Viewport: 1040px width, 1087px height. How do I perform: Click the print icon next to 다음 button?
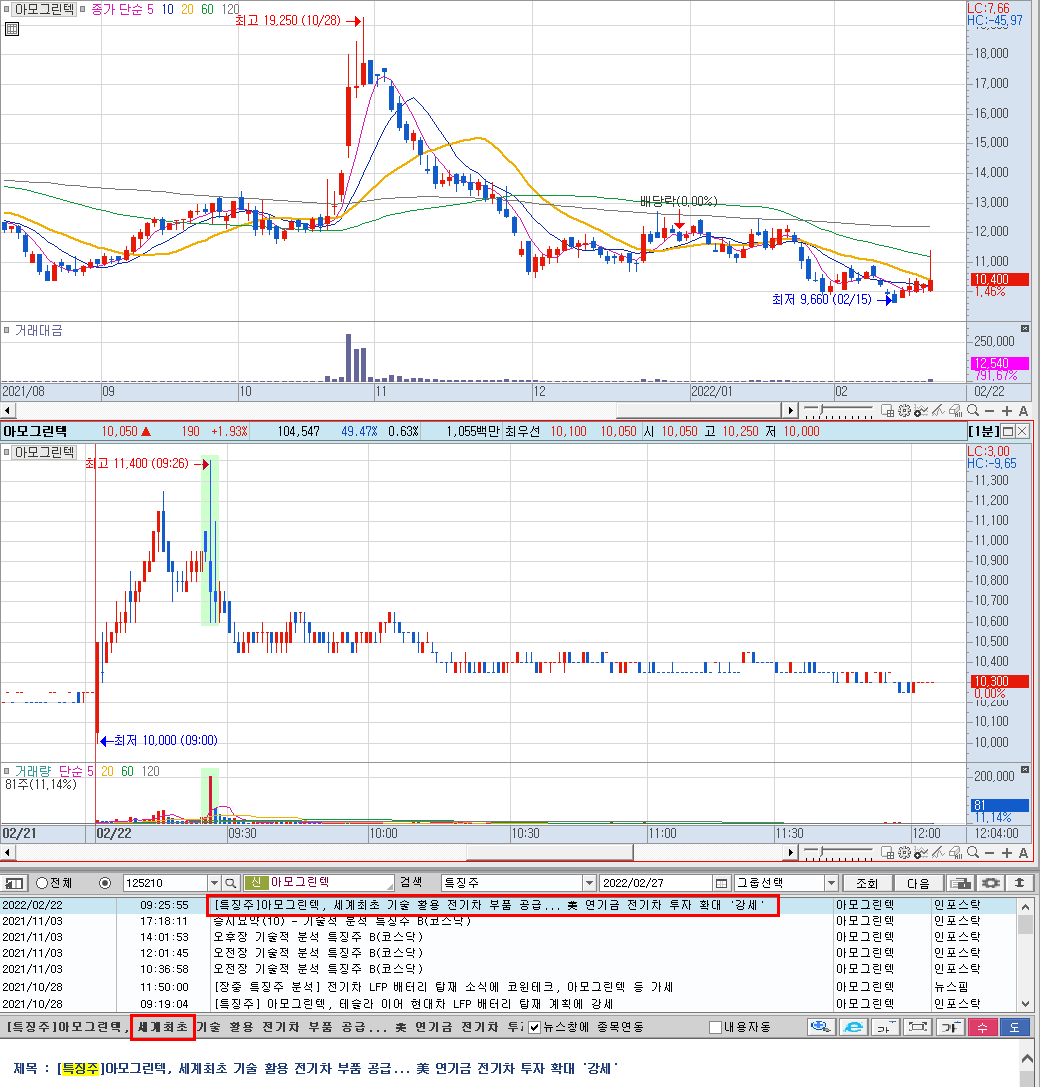pos(960,882)
